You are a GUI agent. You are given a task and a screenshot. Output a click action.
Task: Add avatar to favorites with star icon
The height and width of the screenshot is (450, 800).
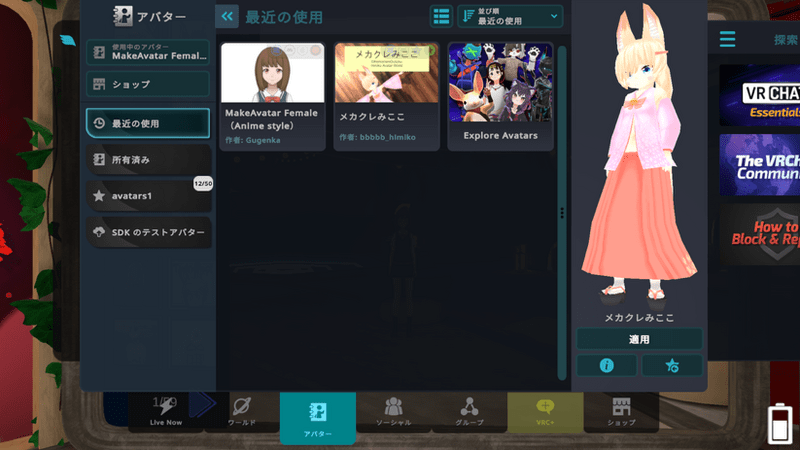coord(672,365)
